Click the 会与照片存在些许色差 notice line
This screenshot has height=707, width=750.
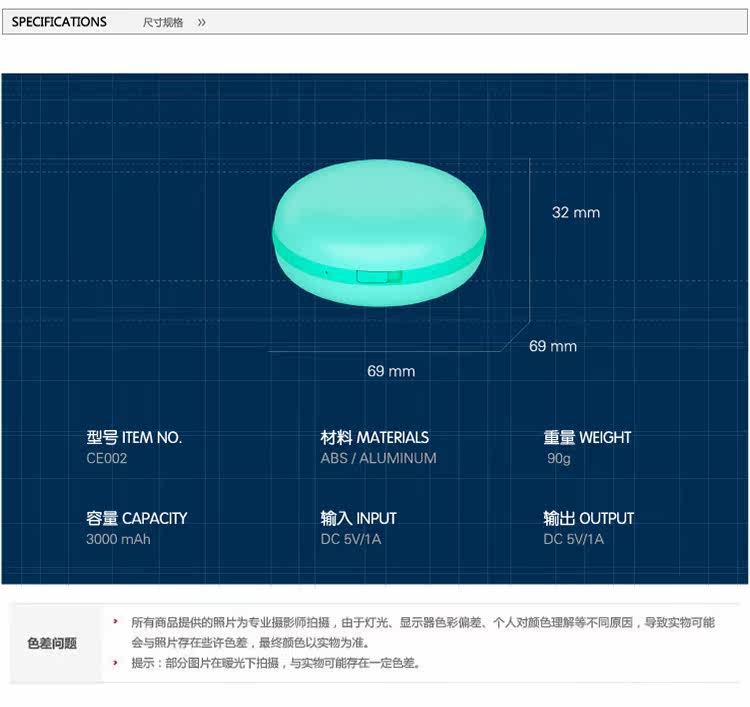[251, 642]
